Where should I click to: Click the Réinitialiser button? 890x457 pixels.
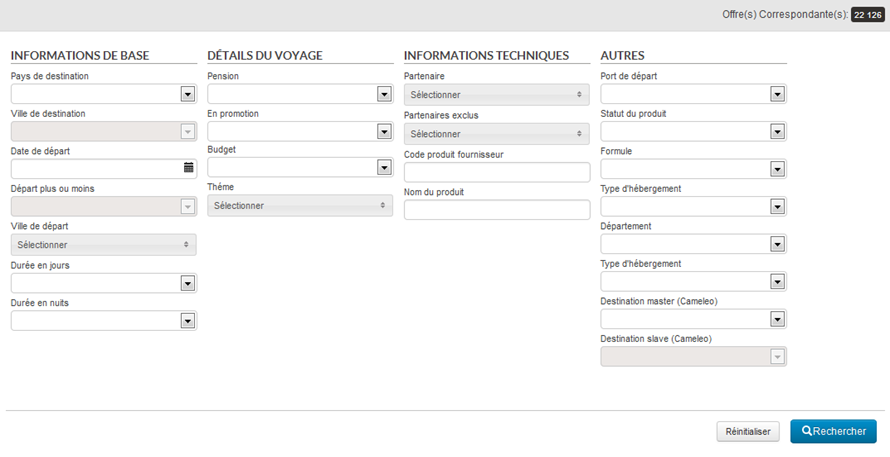(748, 431)
